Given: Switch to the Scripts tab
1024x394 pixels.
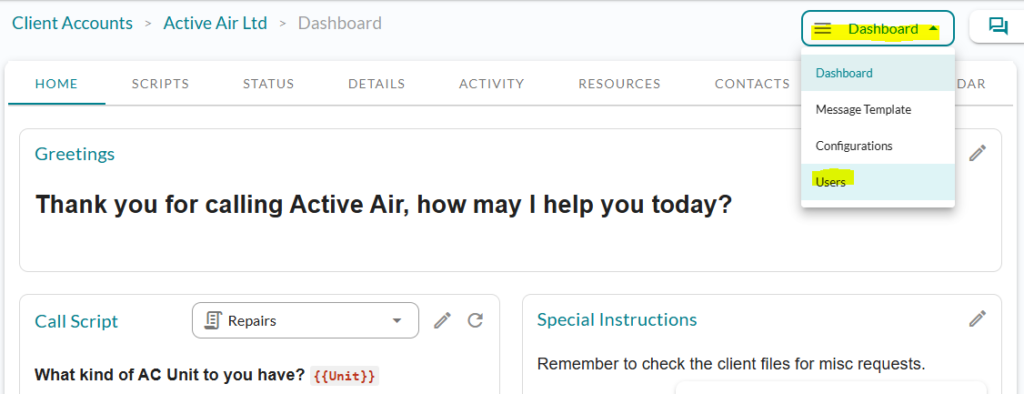Looking at the screenshot, I should coord(161,84).
